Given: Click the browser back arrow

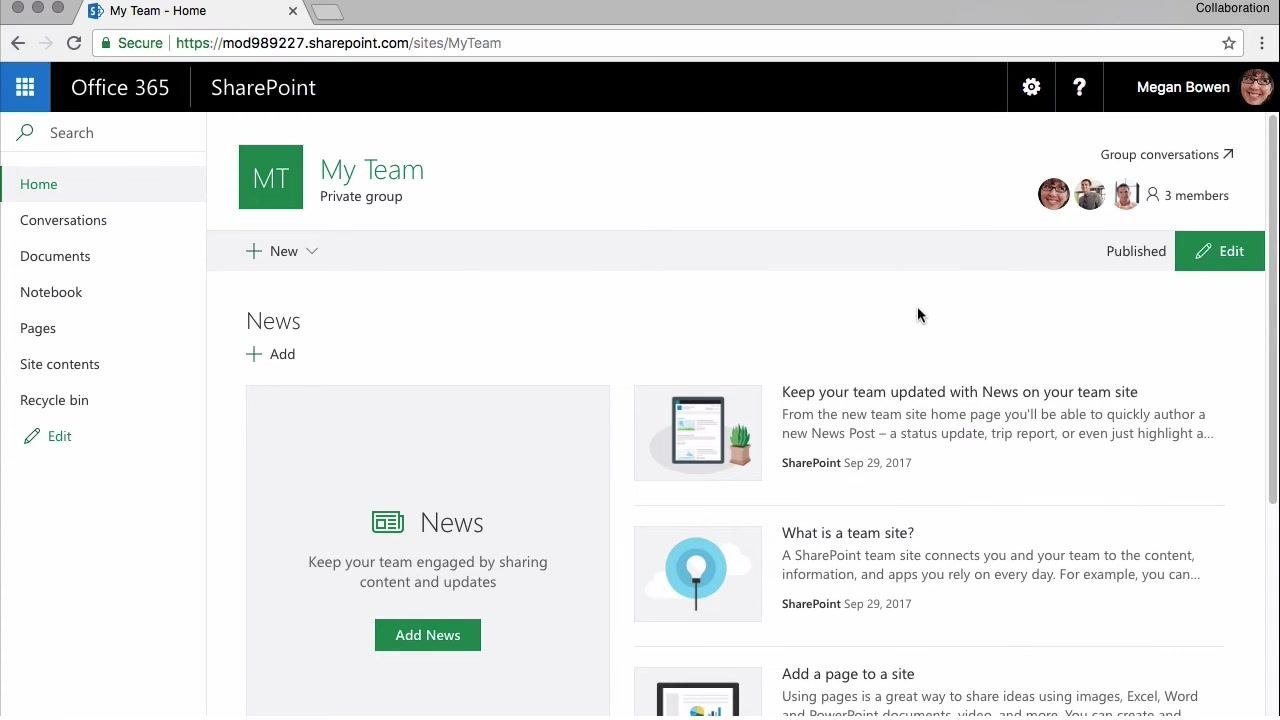Looking at the screenshot, I should click(x=18, y=43).
